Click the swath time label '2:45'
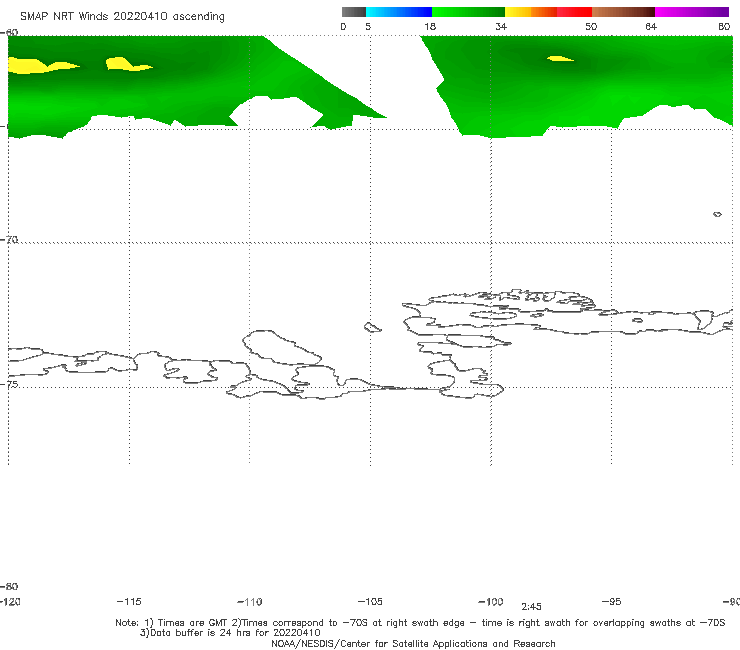The image size is (740, 650). tap(531, 607)
